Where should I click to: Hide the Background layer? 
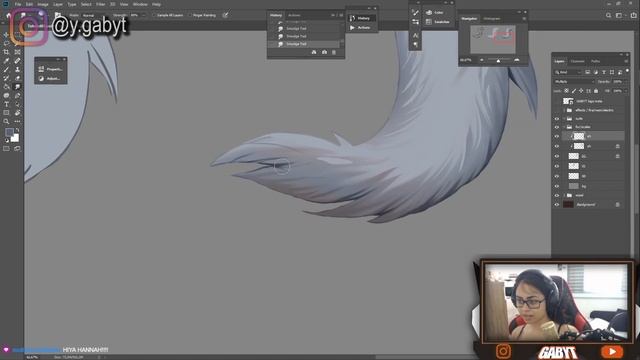[556, 205]
